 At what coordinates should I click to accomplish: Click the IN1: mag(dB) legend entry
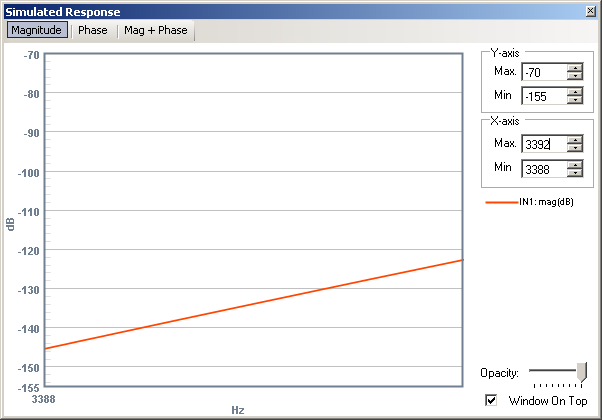pos(529,202)
